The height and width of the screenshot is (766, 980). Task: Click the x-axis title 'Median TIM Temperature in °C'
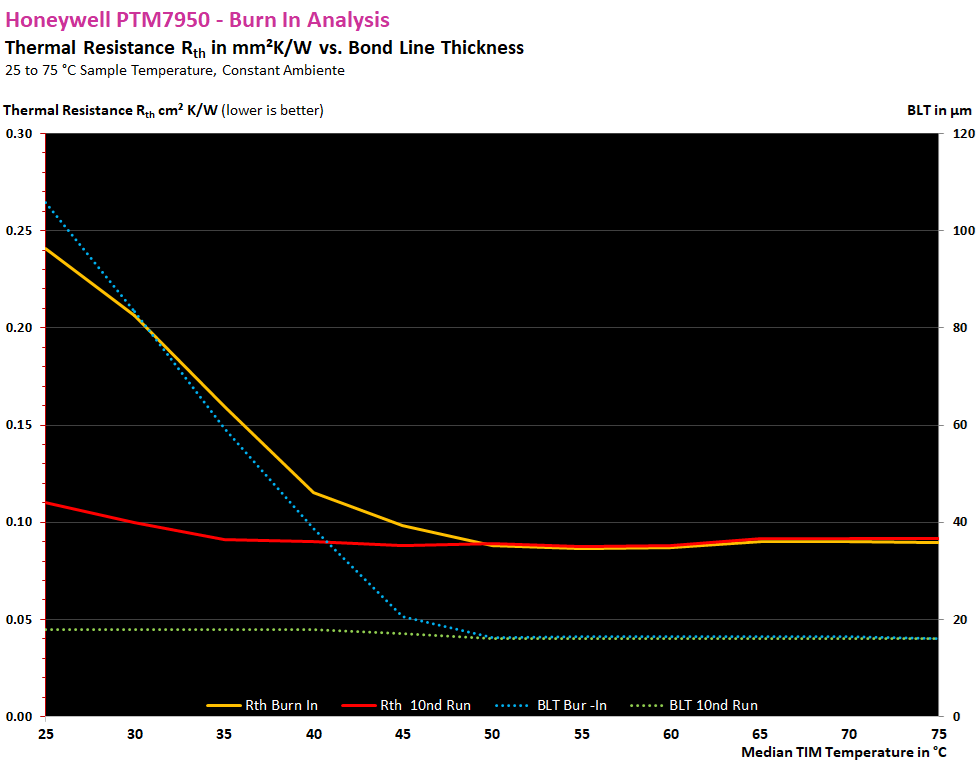844,752
